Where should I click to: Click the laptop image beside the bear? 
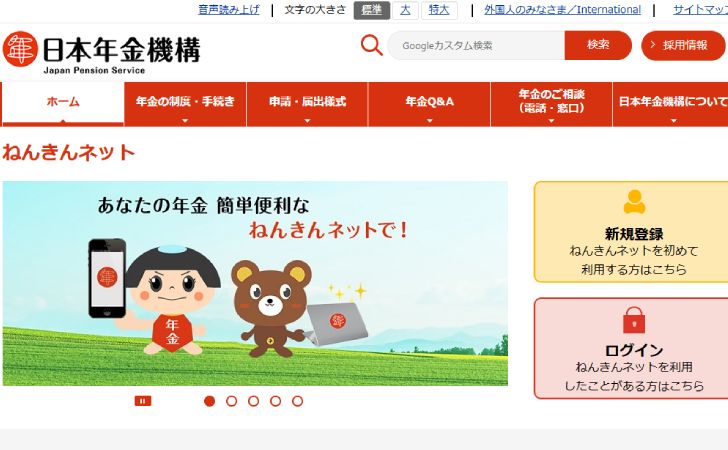tap(337, 324)
